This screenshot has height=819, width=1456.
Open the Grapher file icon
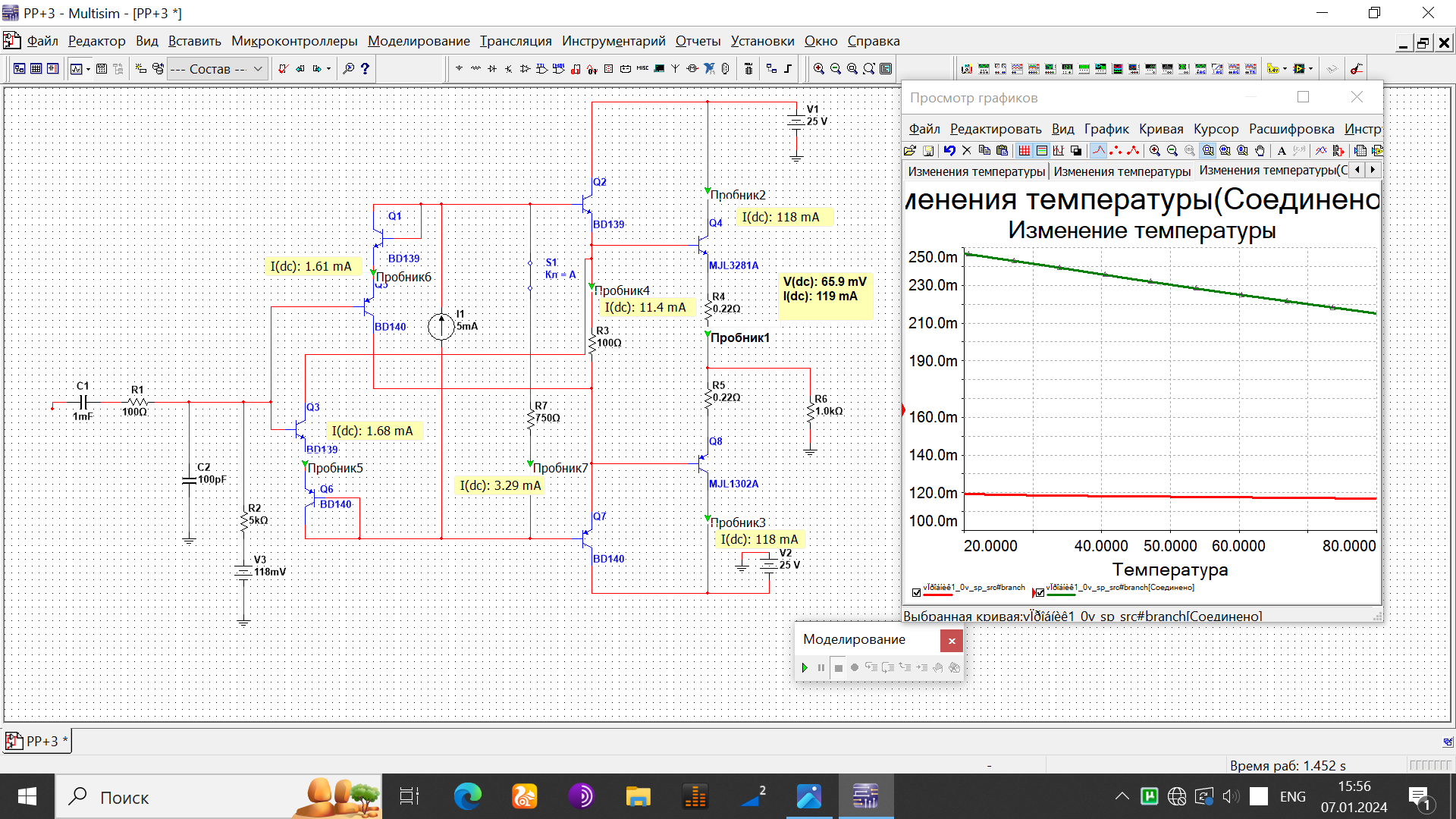pyautogui.click(x=910, y=150)
